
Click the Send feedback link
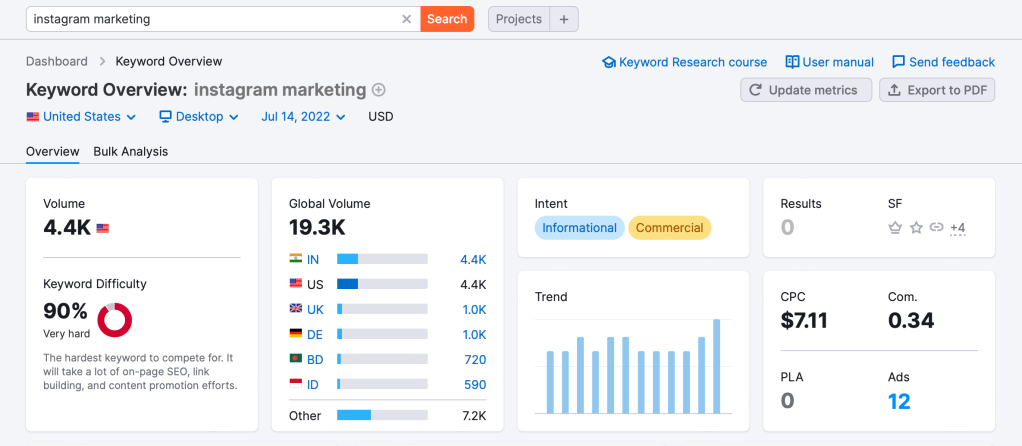pyautogui.click(x=943, y=62)
